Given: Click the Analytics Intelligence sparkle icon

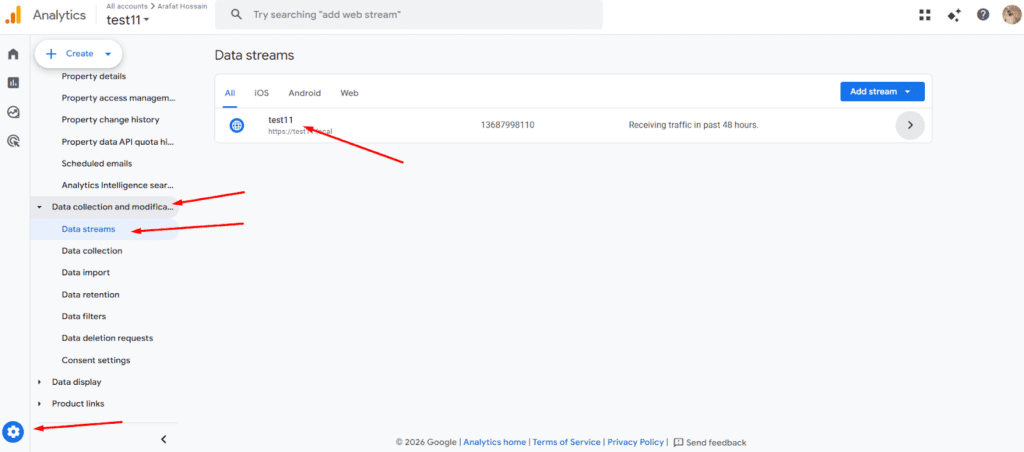Looking at the screenshot, I should (x=954, y=15).
